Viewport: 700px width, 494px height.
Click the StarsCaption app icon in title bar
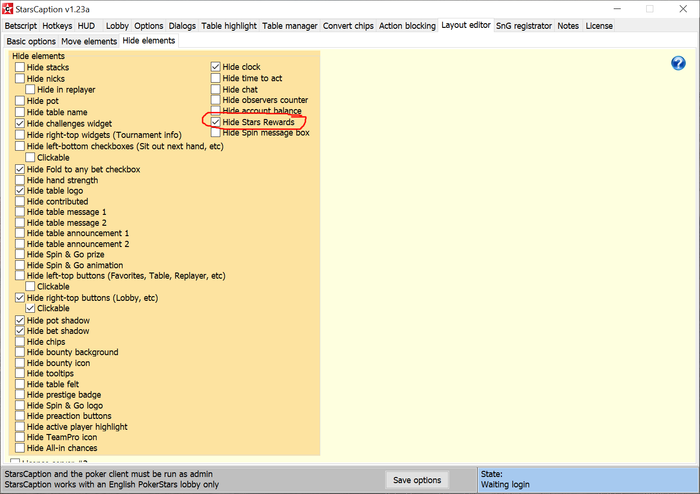(x=8, y=8)
